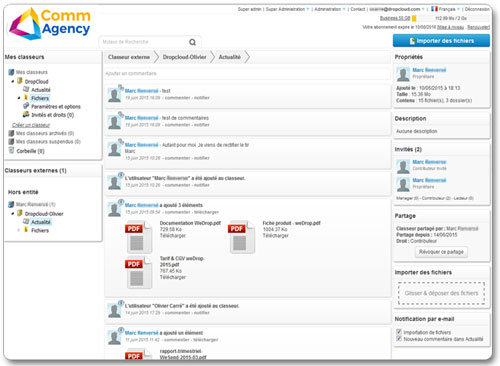Click the avatar beside the 'test' comment

114,95
